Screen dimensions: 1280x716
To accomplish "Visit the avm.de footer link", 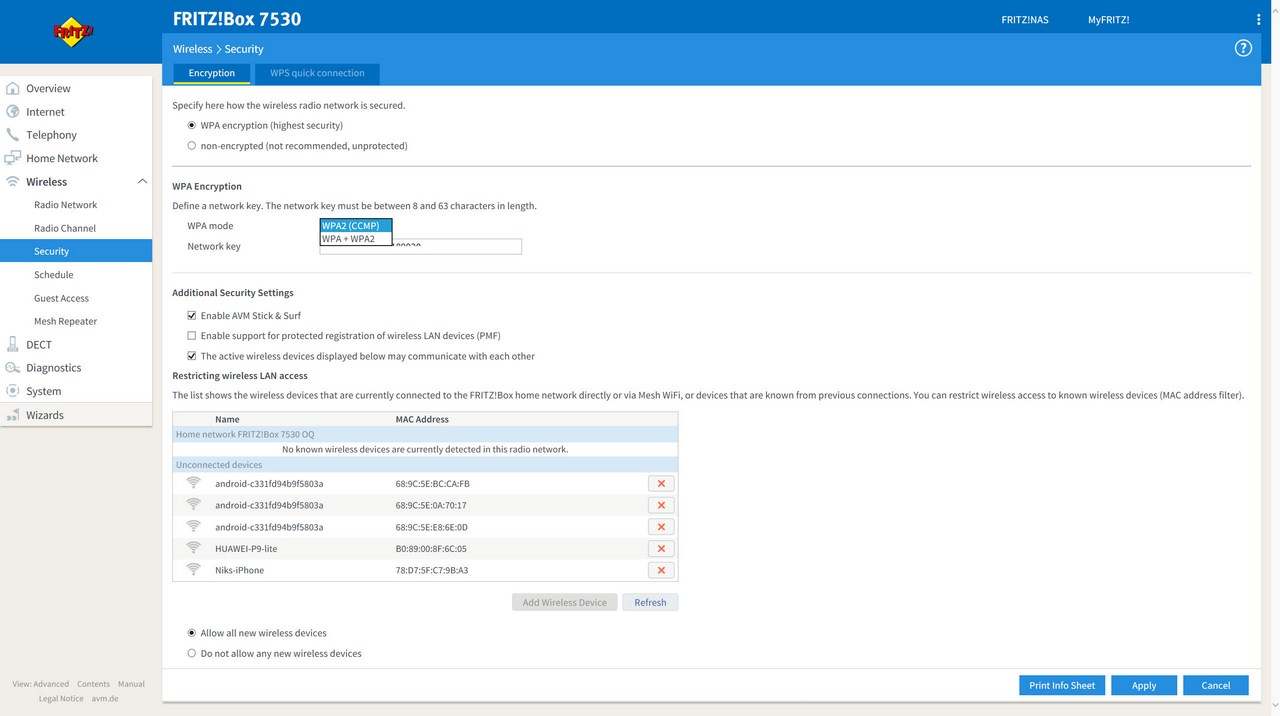I will pyautogui.click(x=105, y=698).
